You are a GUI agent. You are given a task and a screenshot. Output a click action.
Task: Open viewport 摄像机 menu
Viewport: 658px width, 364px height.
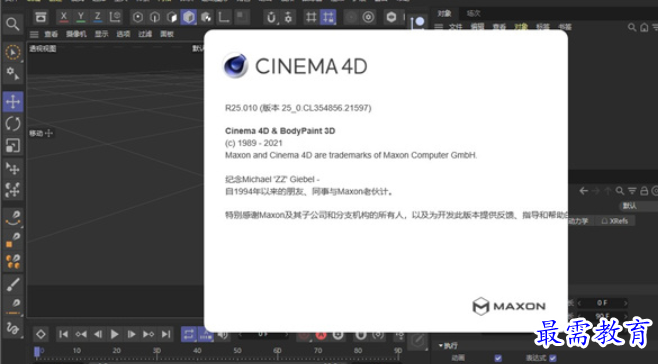tap(76, 34)
